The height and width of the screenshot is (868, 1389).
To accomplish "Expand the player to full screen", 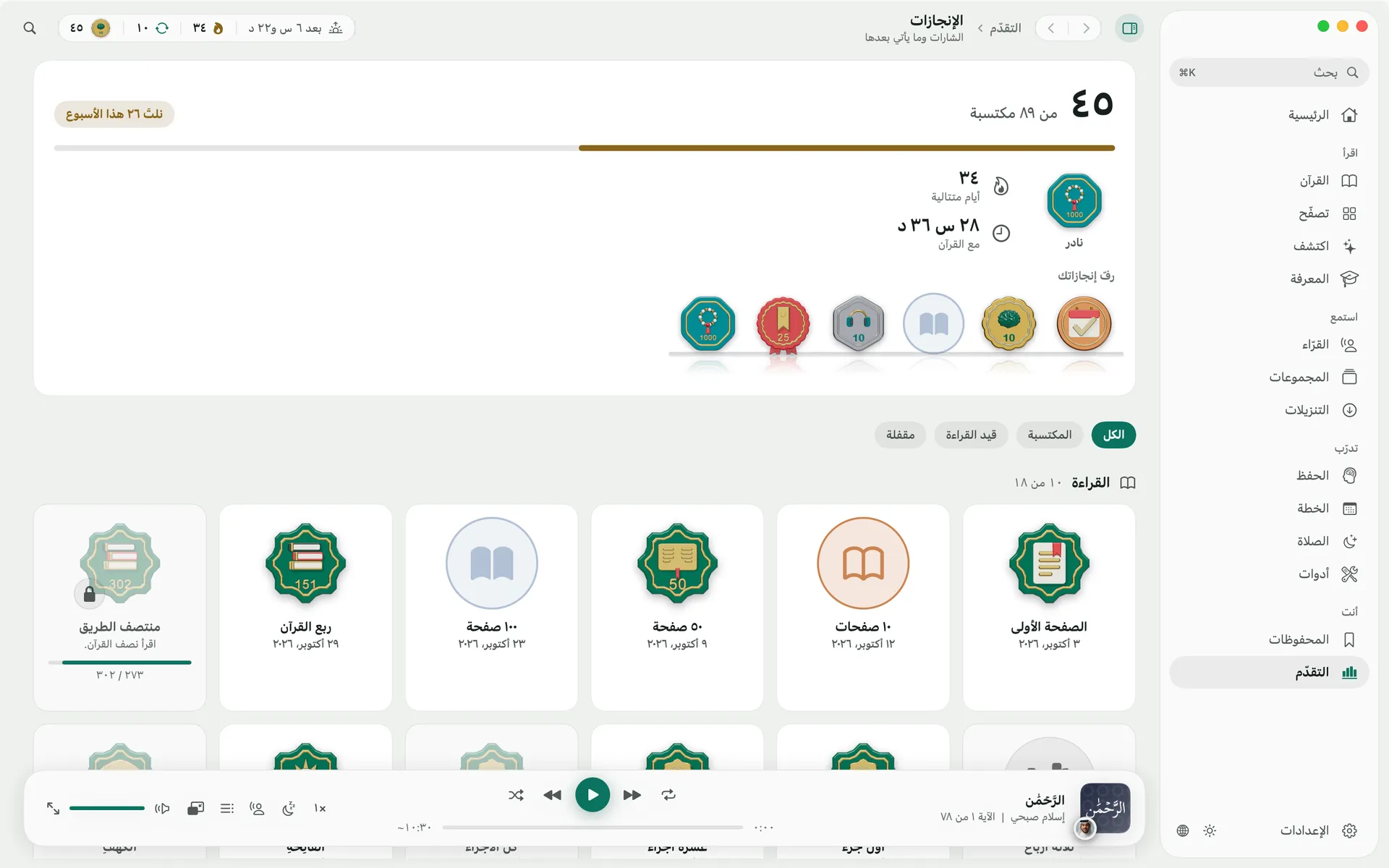I will coord(54,808).
